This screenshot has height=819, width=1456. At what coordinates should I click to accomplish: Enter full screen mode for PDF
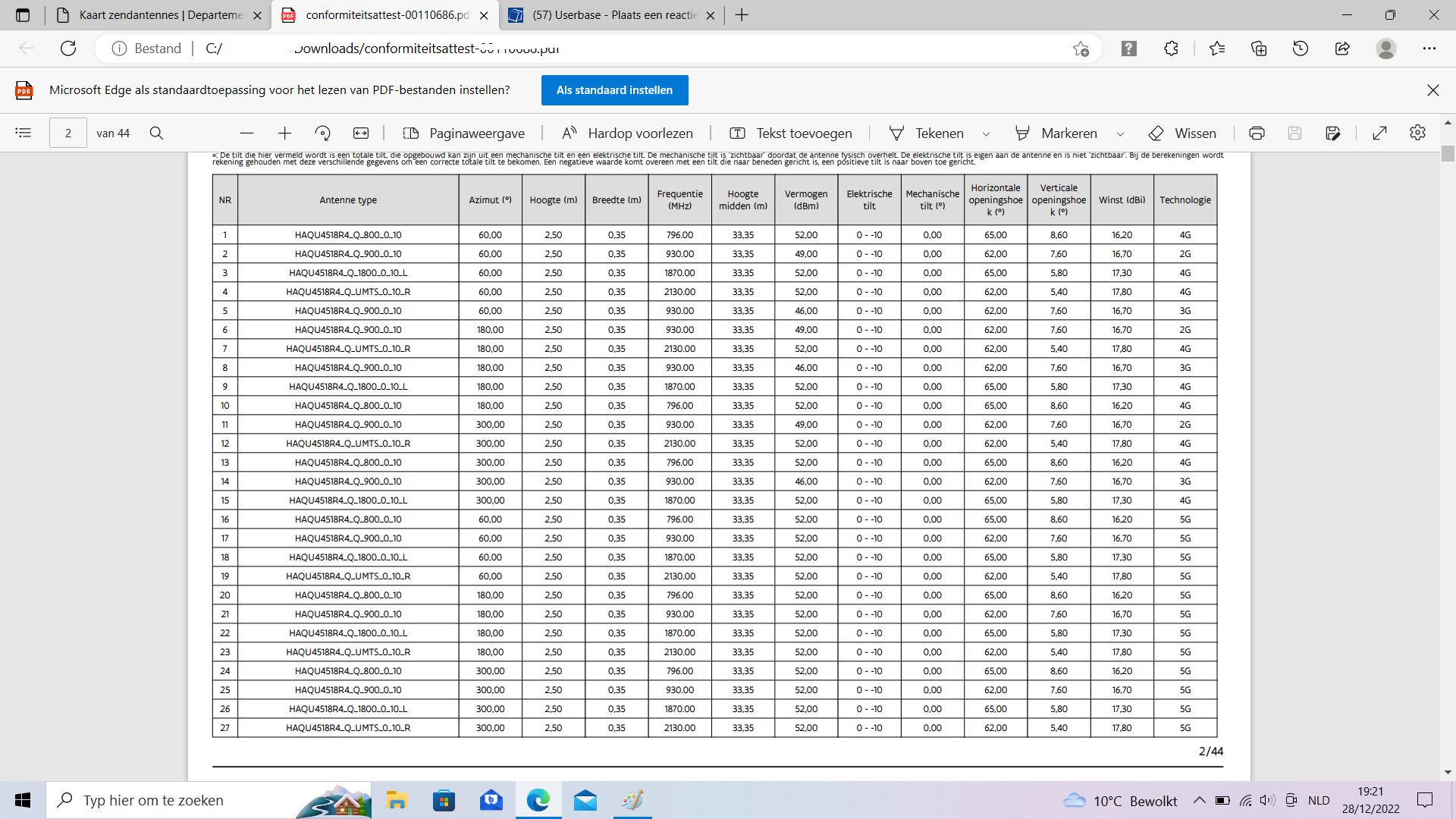click(x=1379, y=133)
